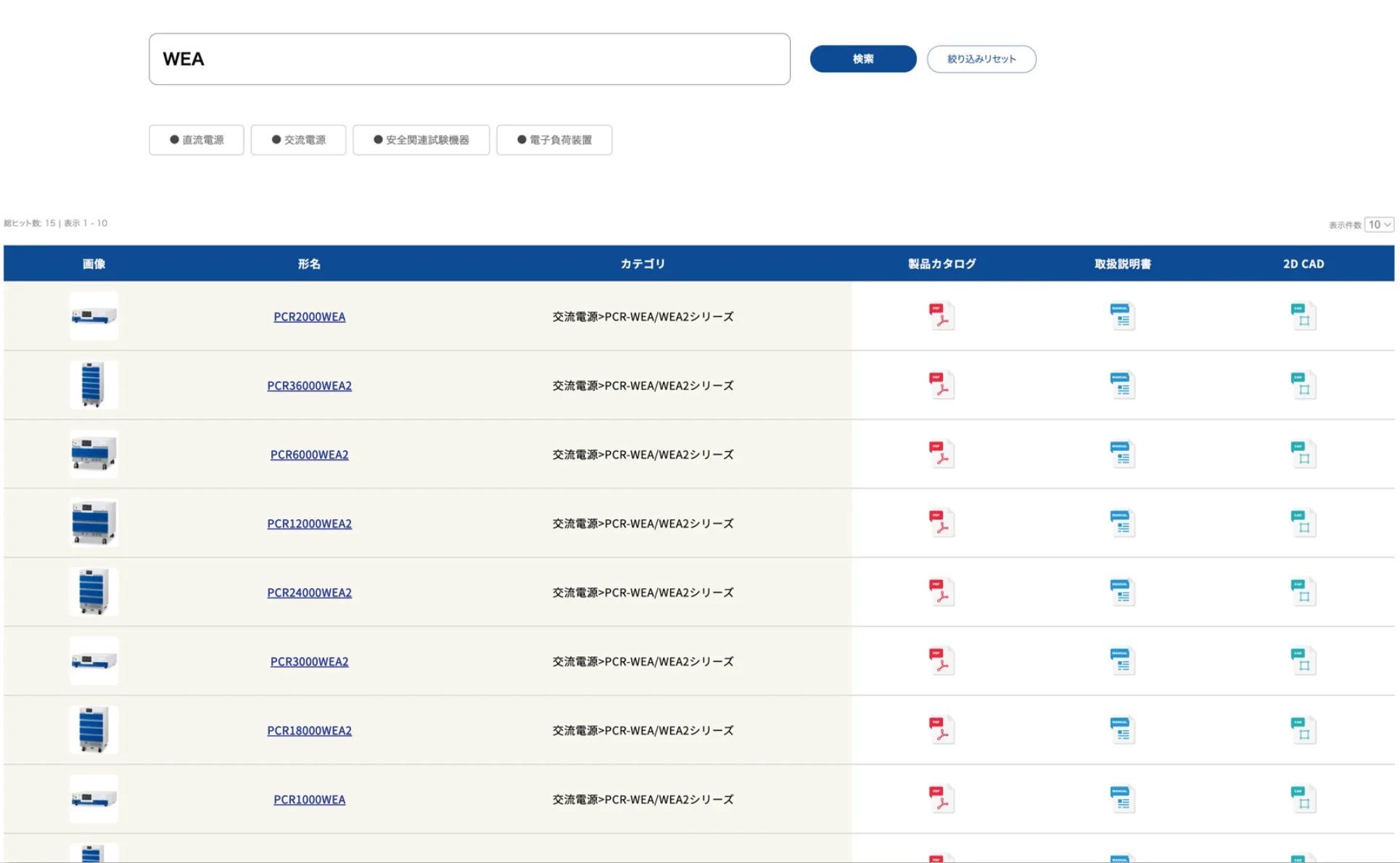Click the 形名 column header
The width and height of the screenshot is (1400, 863).
click(x=309, y=264)
